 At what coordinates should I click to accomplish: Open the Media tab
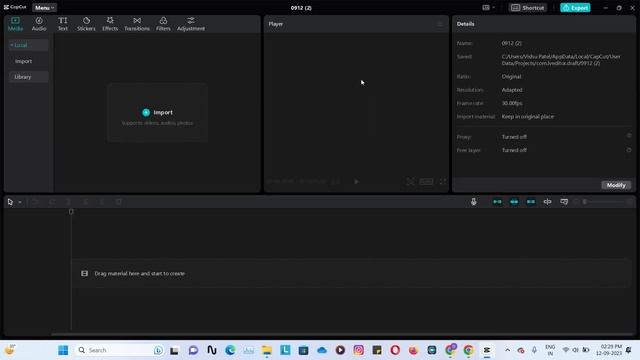(16, 24)
